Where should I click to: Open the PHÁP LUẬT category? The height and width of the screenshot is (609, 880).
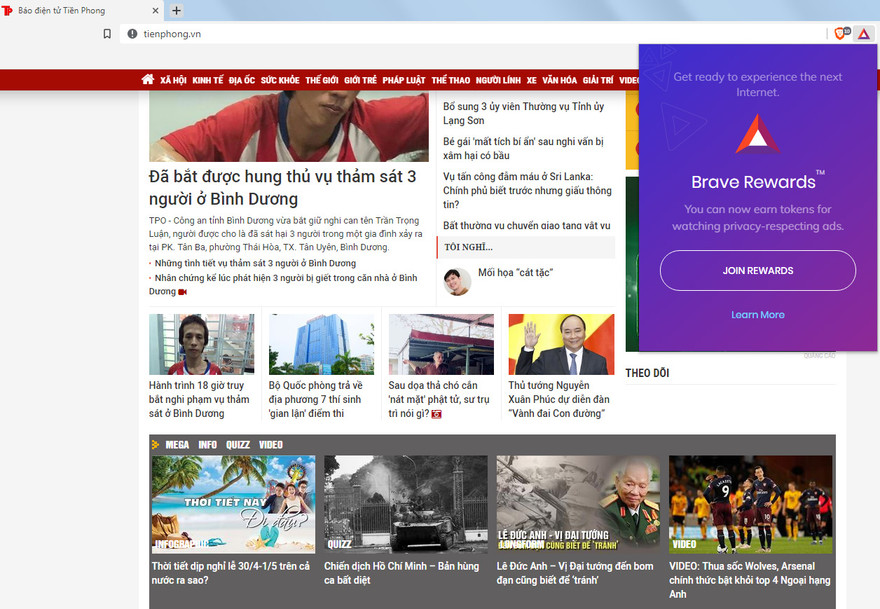point(402,79)
